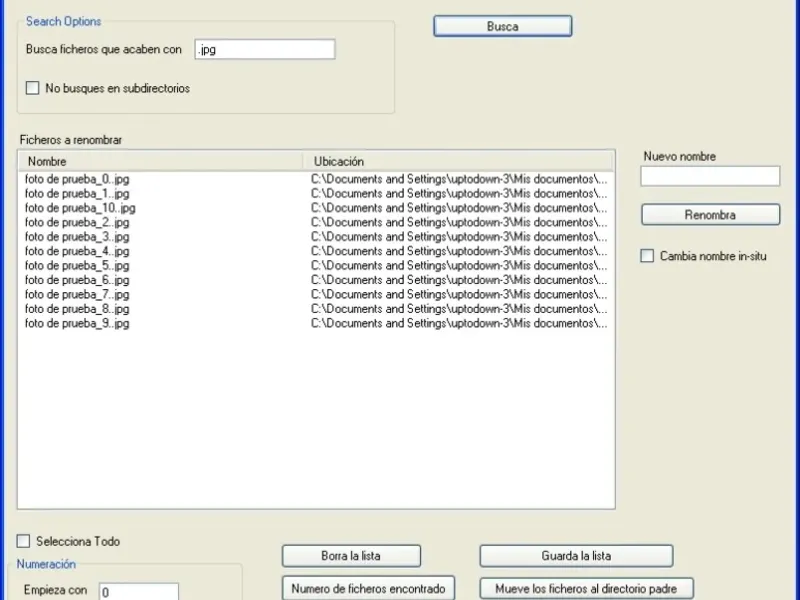
Task: Select file foto de prueba_0..jpg
Action: 77,179
